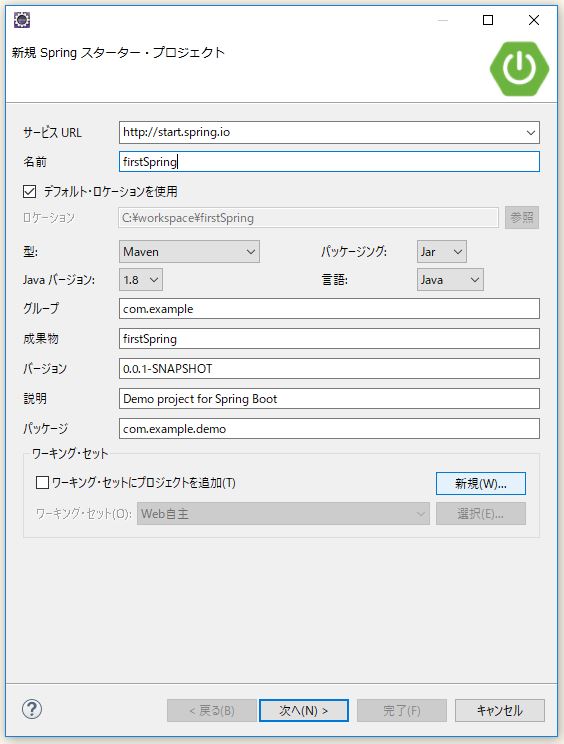Click the Spring Boot power logo
The image size is (564, 744).
pos(519,69)
